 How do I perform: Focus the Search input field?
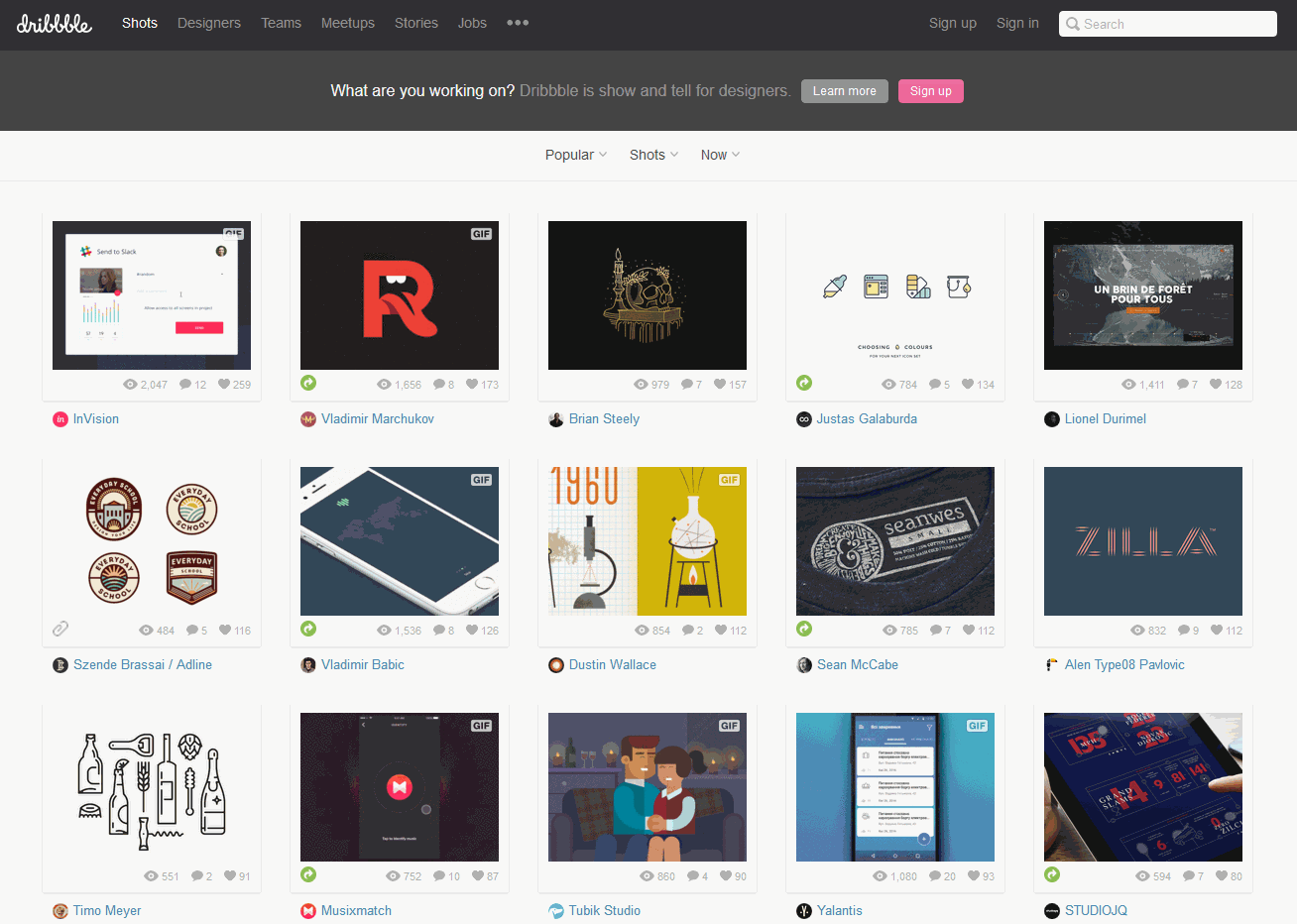(x=1176, y=24)
